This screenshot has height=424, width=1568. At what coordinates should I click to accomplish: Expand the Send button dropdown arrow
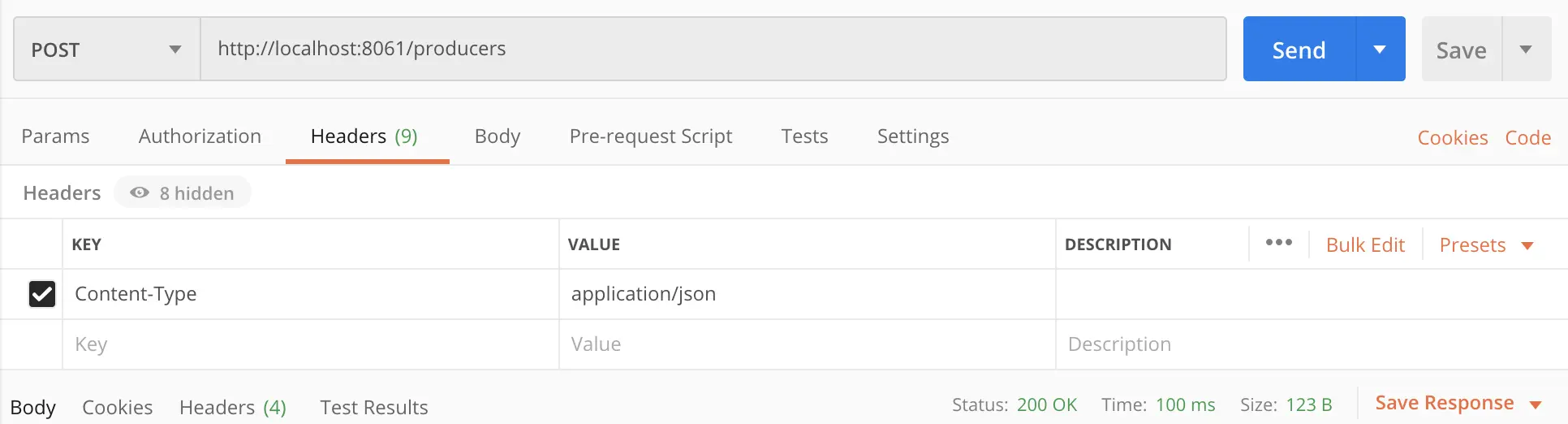point(1380,50)
